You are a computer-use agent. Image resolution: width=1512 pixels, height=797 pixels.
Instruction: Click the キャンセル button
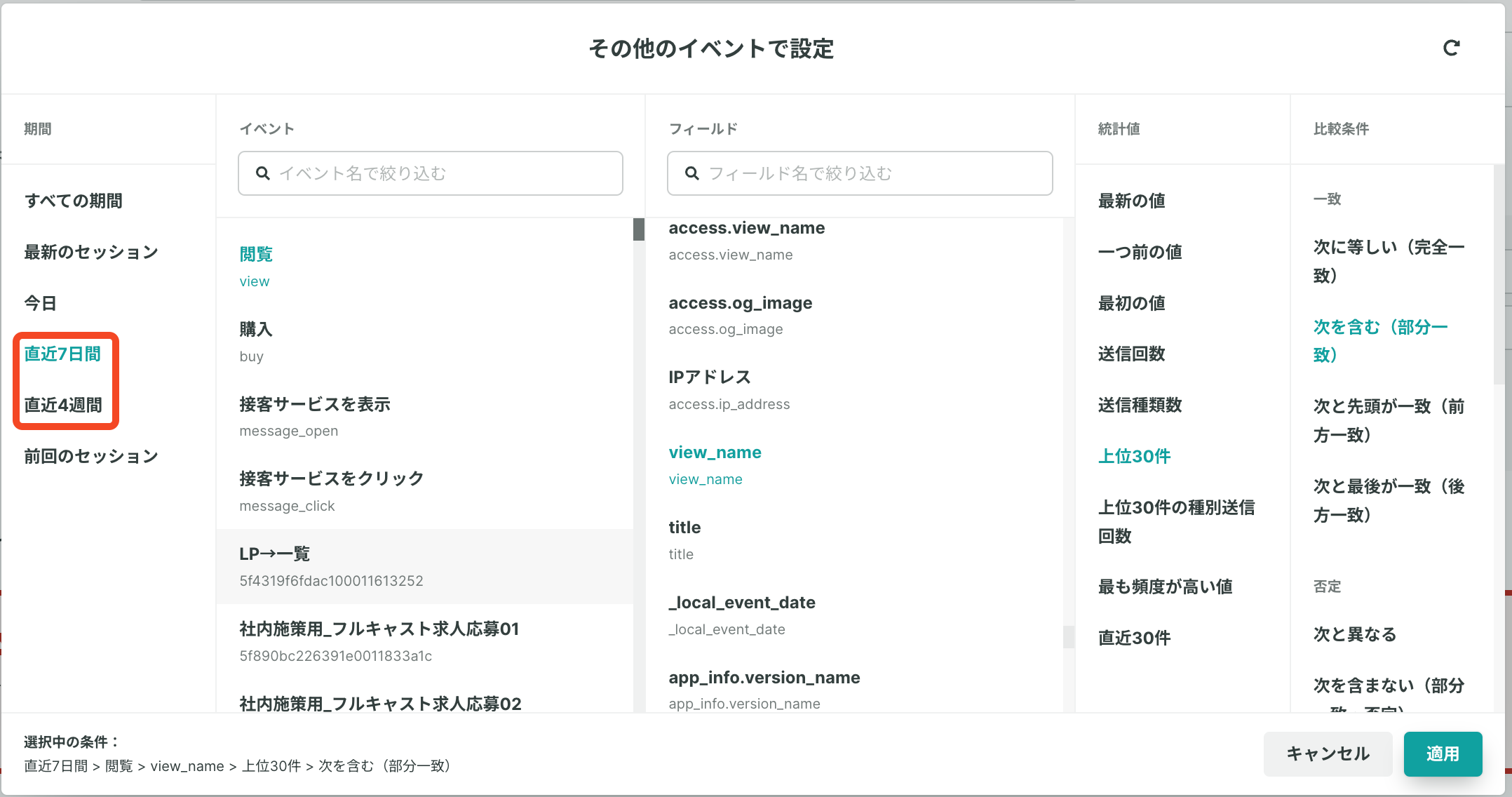[x=1328, y=754]
